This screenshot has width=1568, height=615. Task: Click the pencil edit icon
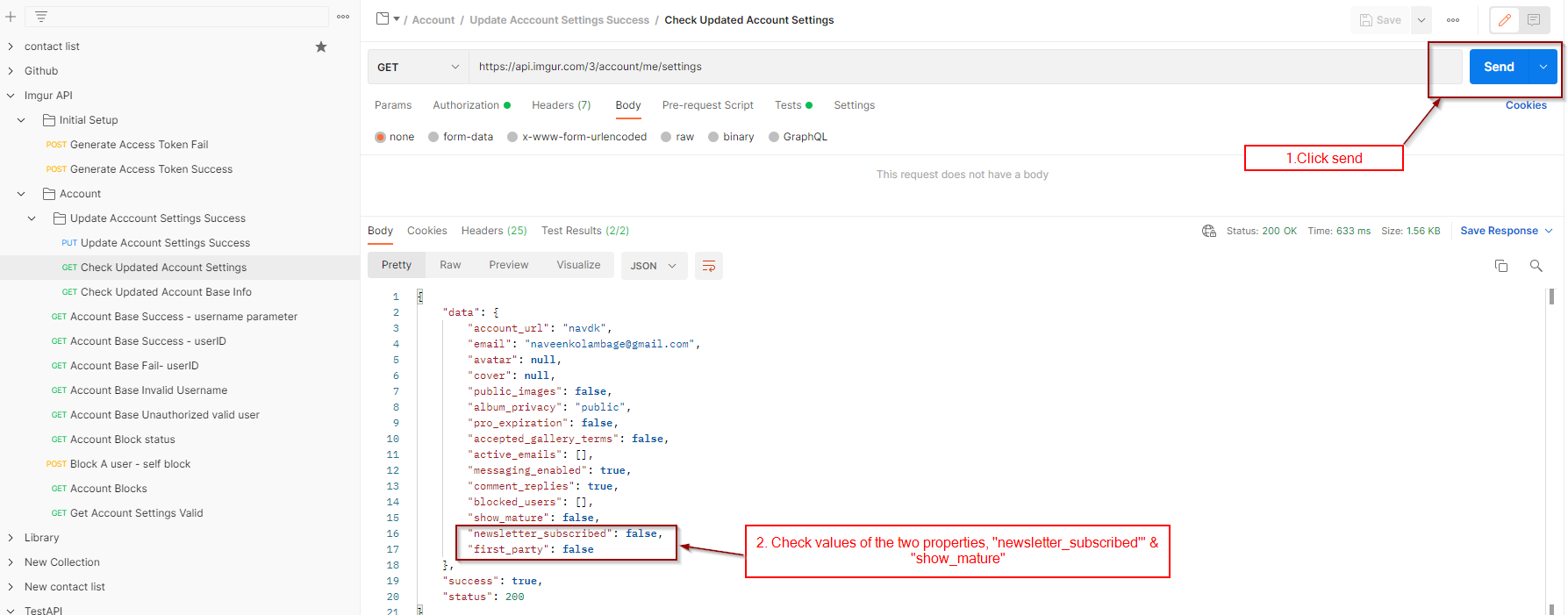pos(1505,20)
